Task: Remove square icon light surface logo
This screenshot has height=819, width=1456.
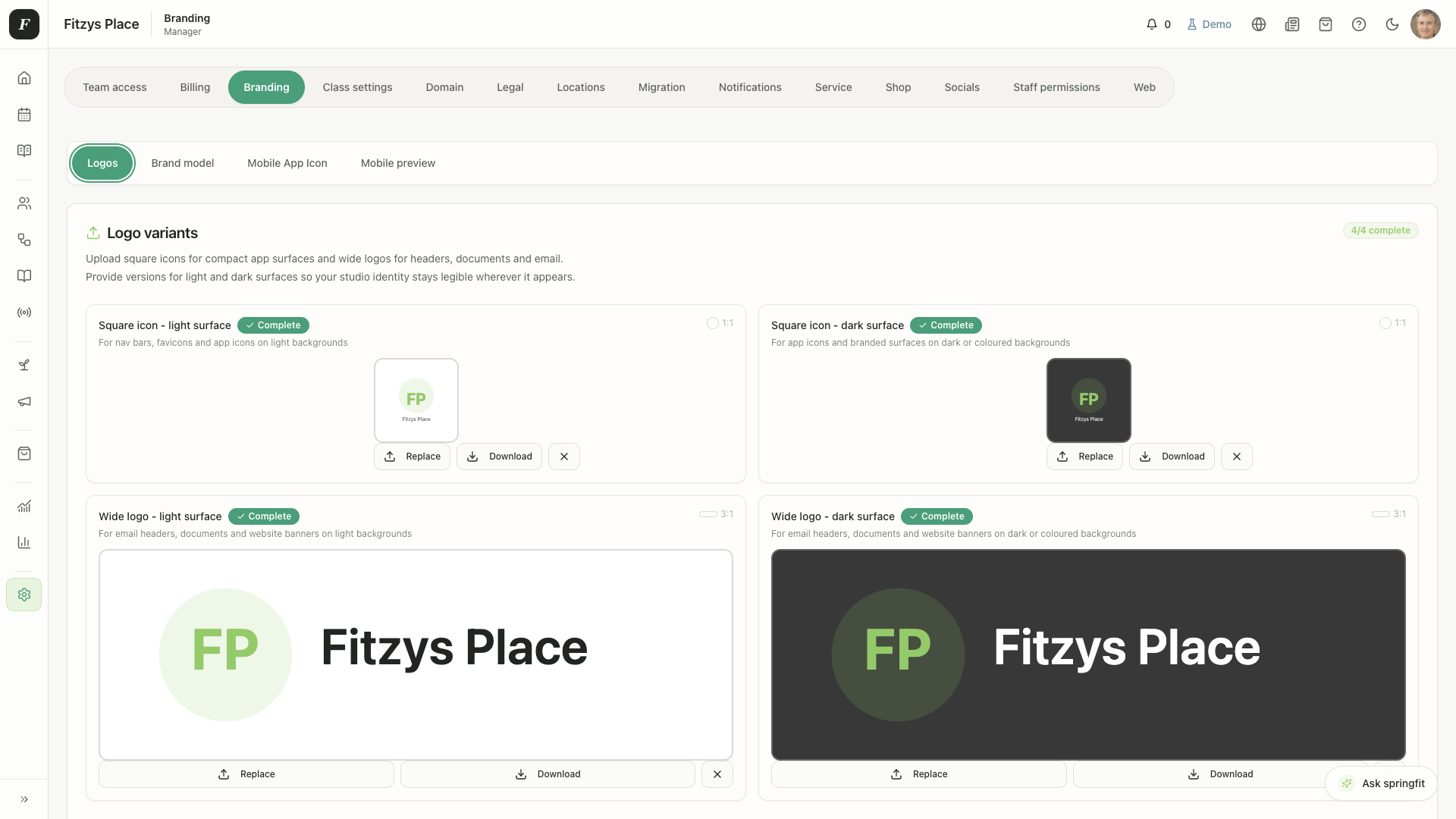Action: tap(564, 457)
